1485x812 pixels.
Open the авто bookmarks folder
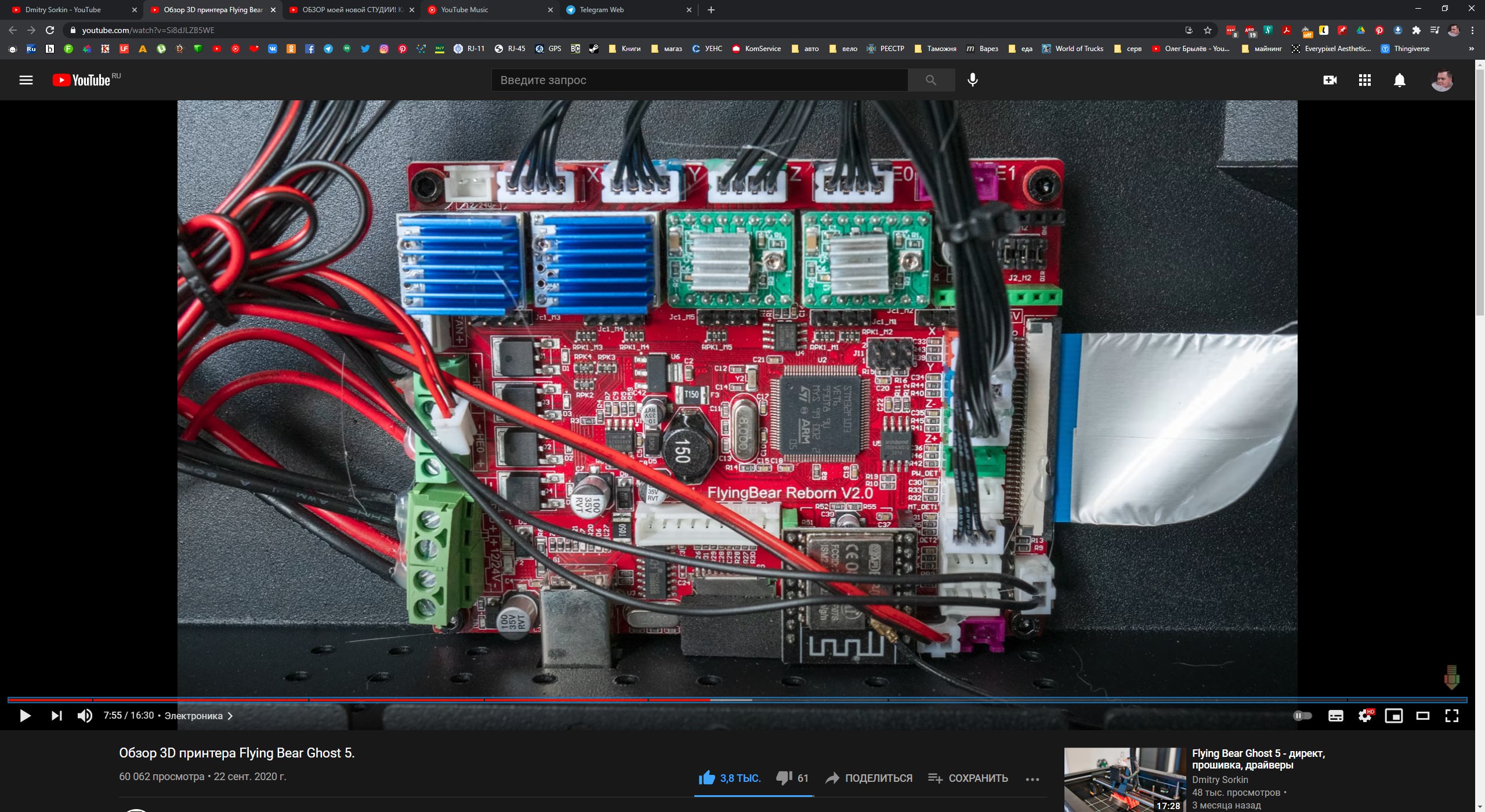806,49
